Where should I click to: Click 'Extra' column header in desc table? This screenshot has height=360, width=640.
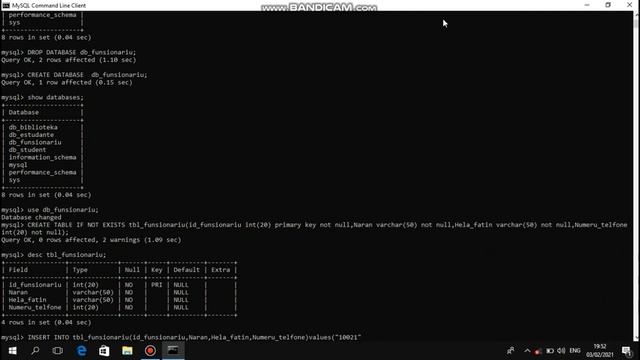[220, 270]
